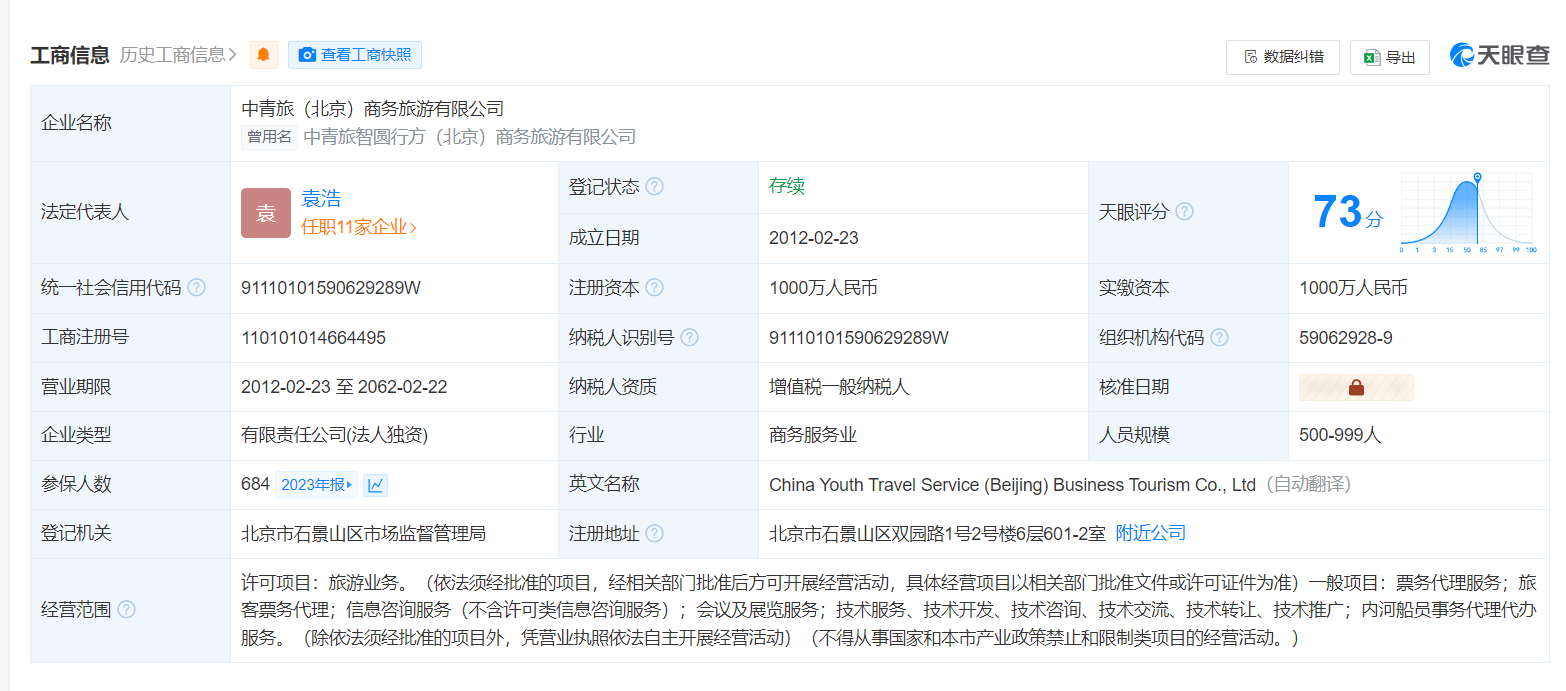Viewport: 1566px width, 691px height.
Task: Click help icon beside 经营范围
Action: (x=126, y=610)
